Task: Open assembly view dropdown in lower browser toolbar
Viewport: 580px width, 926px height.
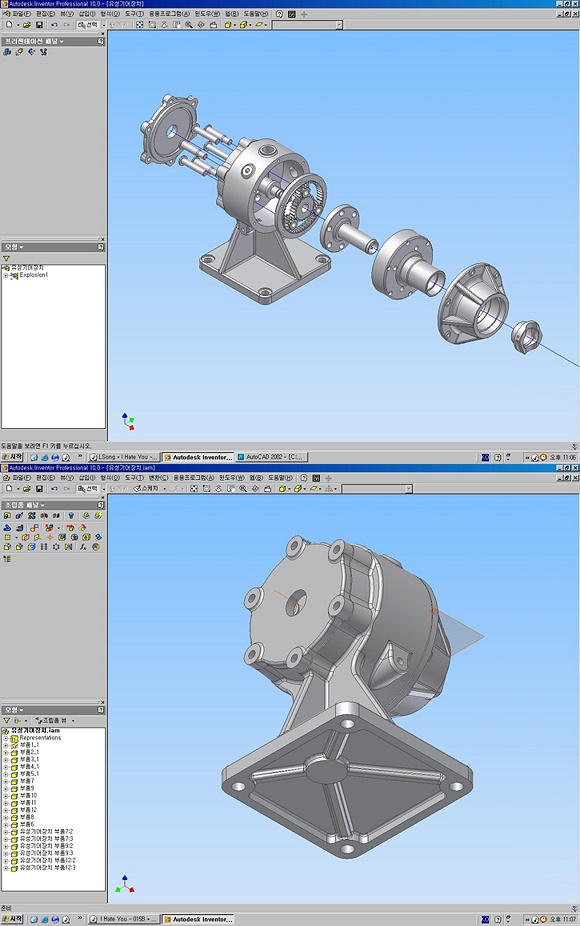Action: click(x=73, y=720)
